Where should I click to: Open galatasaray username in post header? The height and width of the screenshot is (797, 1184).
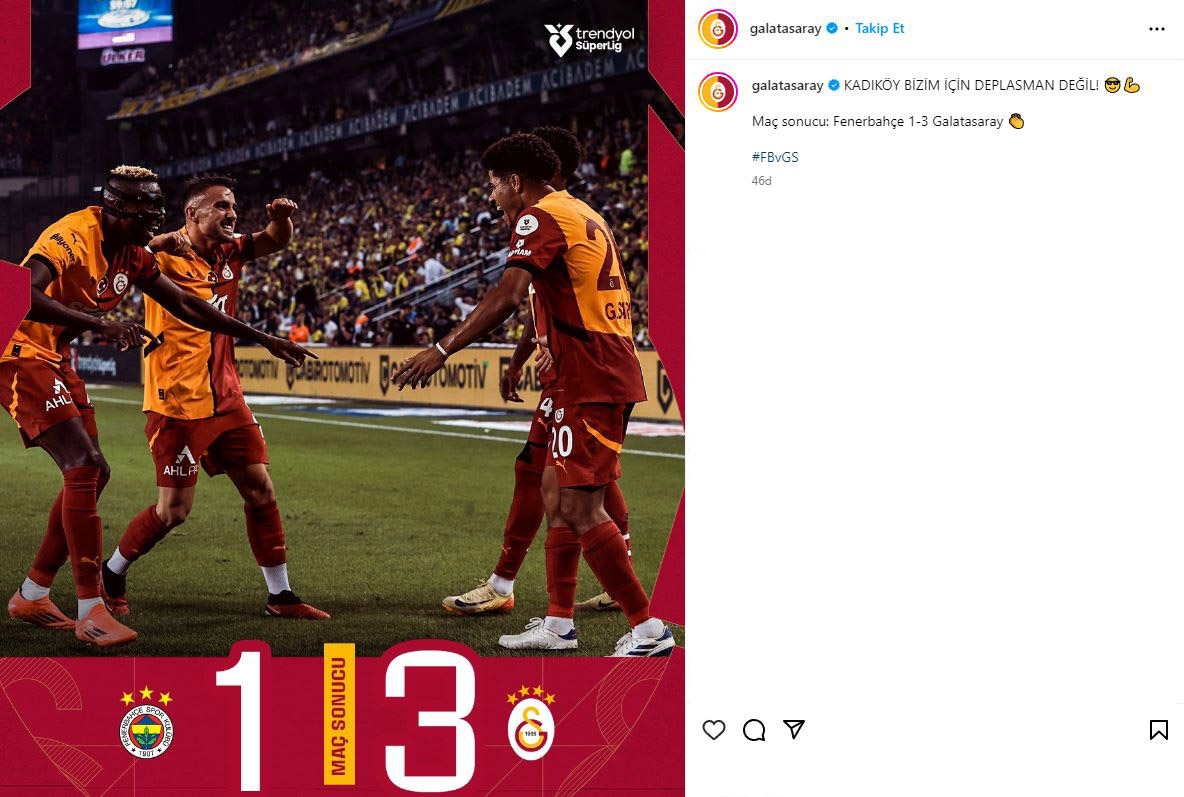pos(785,28)
